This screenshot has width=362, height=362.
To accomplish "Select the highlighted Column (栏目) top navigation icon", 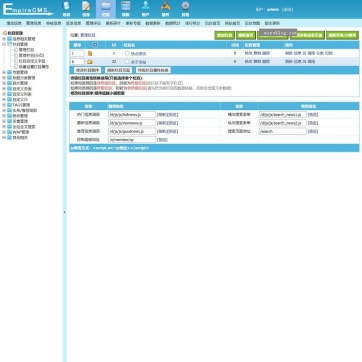I will click(106, 9).
